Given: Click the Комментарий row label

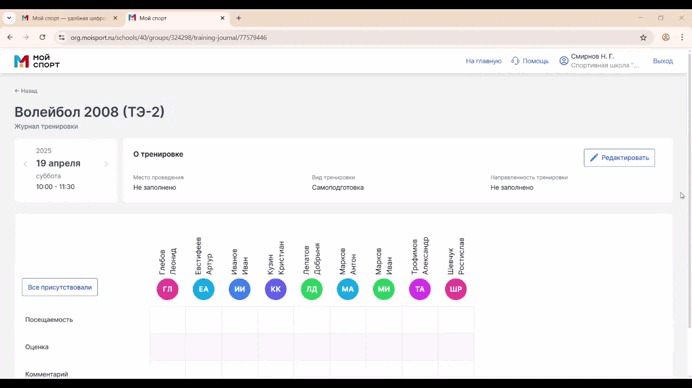Looking at the screenshot, I should point(46,374).
